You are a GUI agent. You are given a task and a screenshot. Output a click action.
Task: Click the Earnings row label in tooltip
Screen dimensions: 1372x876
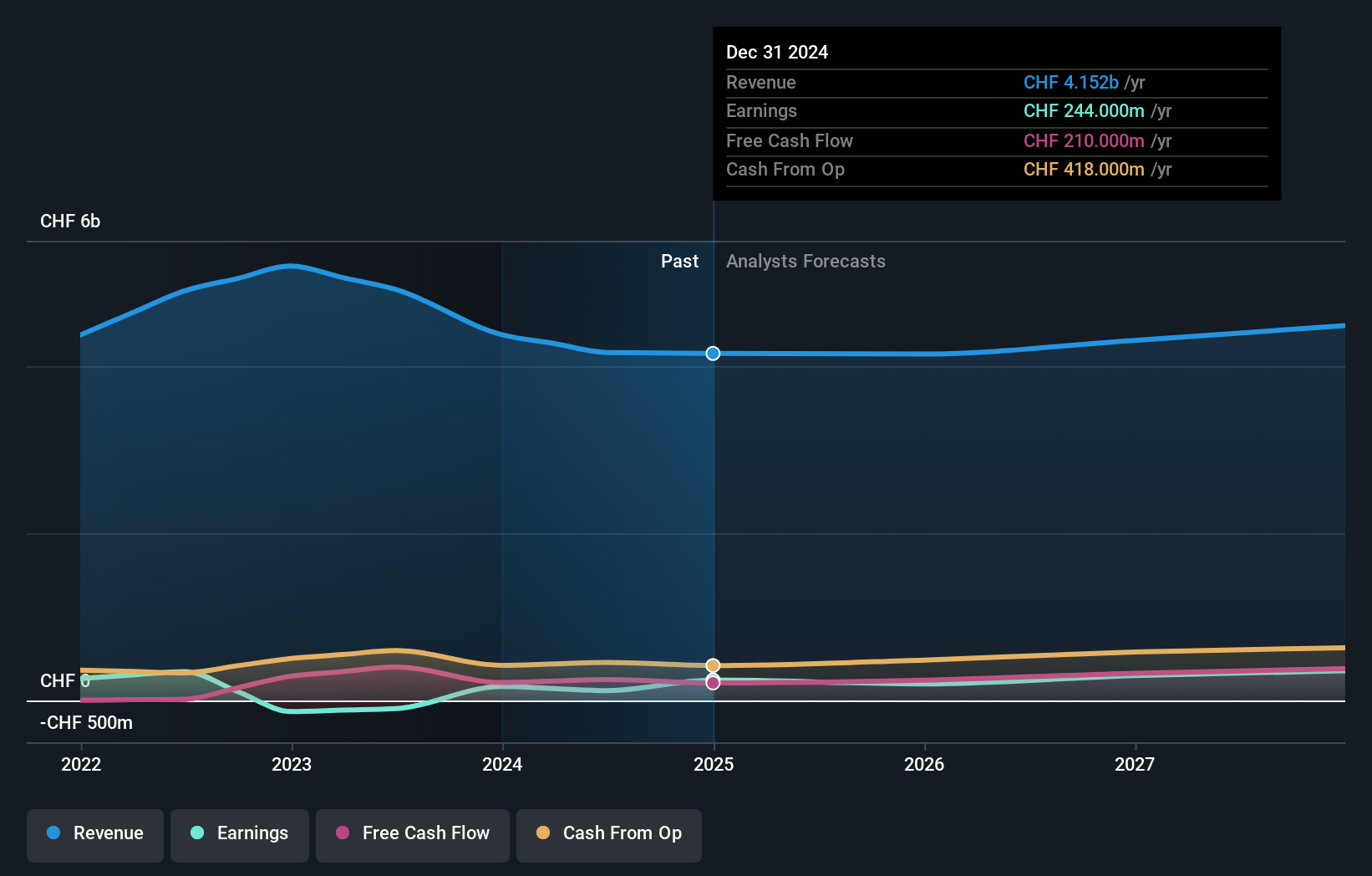(x=761, y=110)
